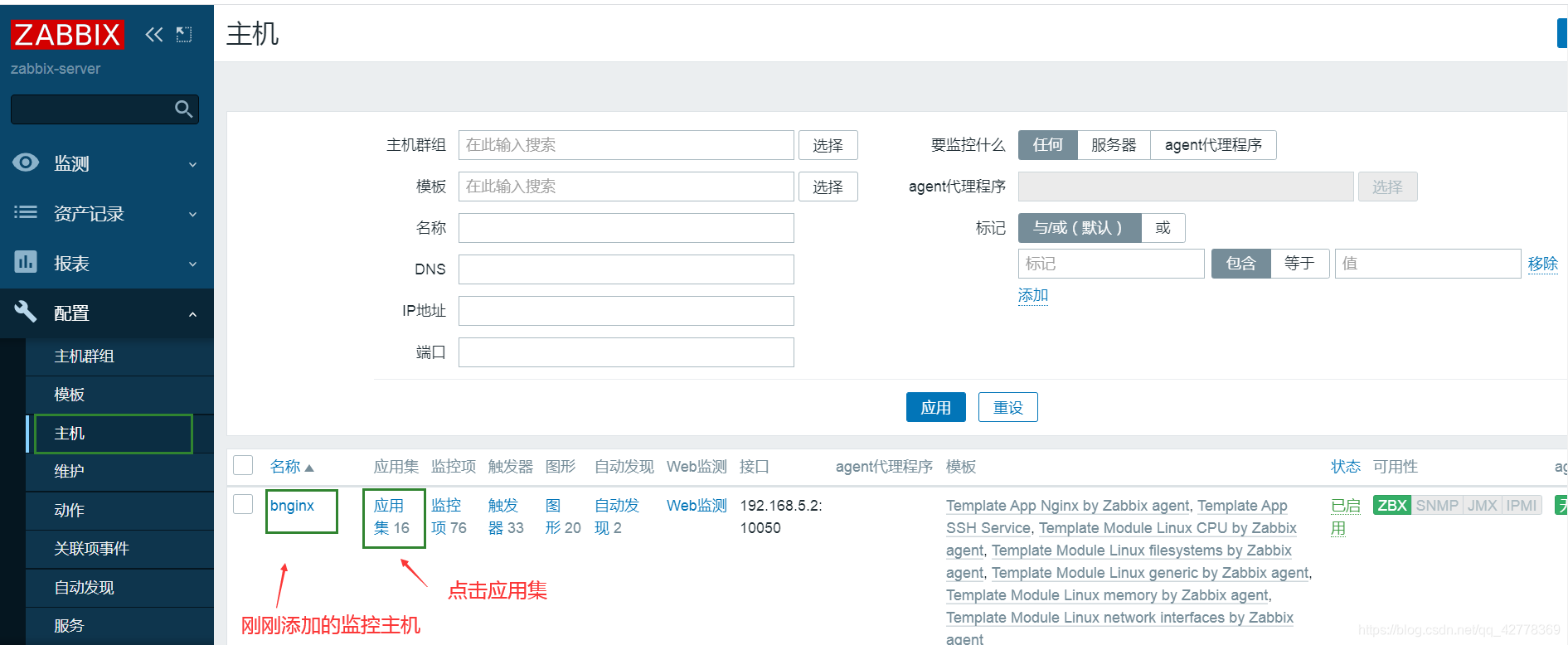Open the 关联项事件 submenu item
The width and height of the screenshot is (1568, 645).
pos(119,549)
